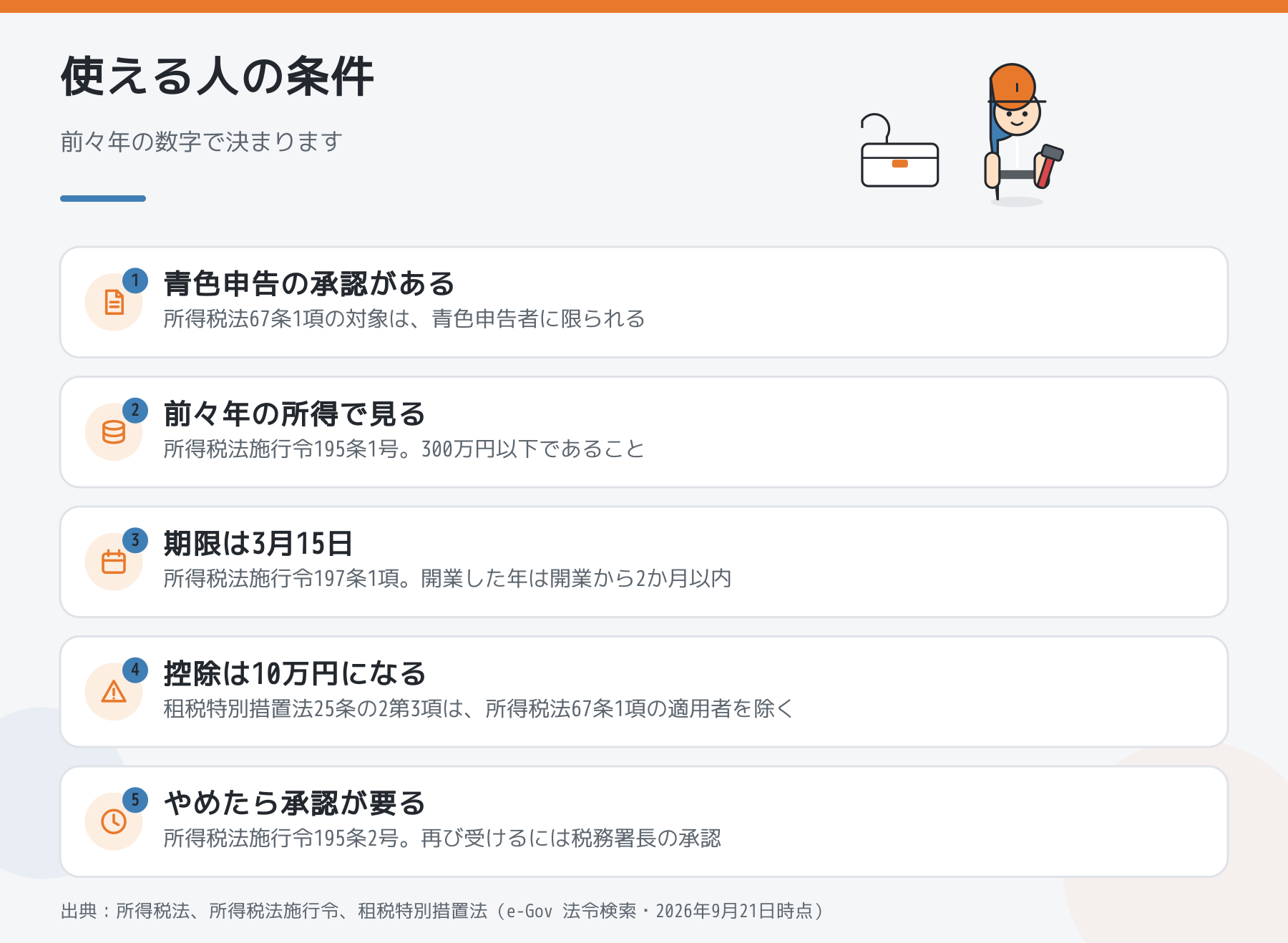This screenshot has height=943, width=1288.
Task: Click the coin stack icon beside 前々年の所得で見る
Action: pos(114,432)
